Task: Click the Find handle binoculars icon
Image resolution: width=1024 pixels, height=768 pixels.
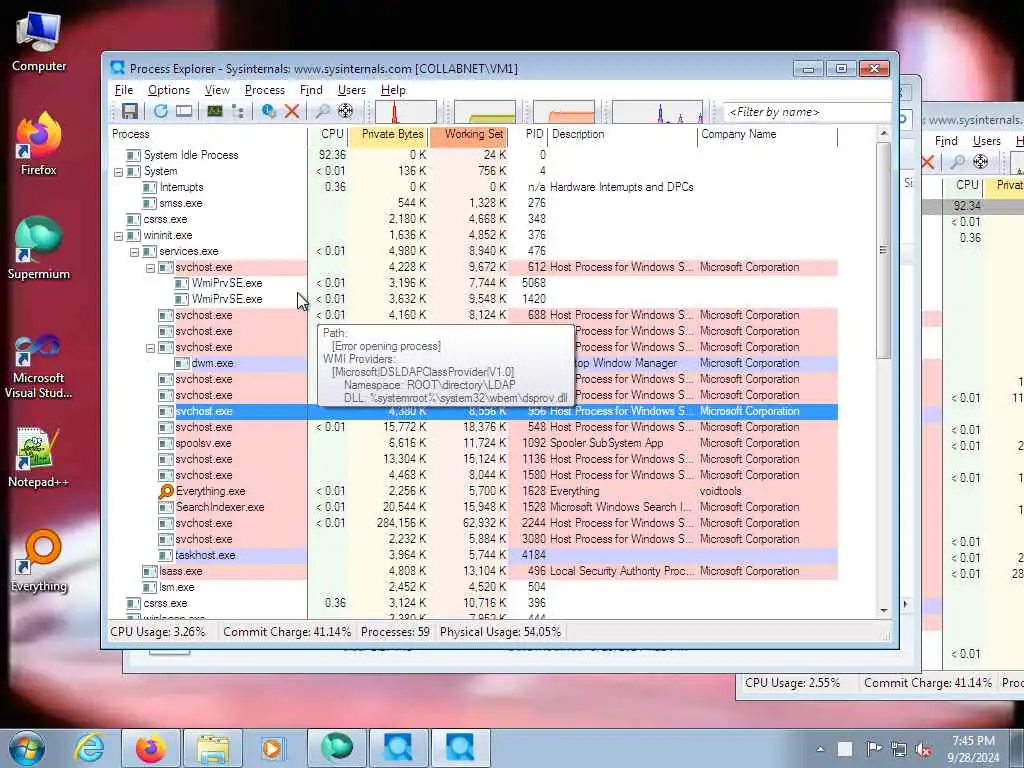Action: 322,112
